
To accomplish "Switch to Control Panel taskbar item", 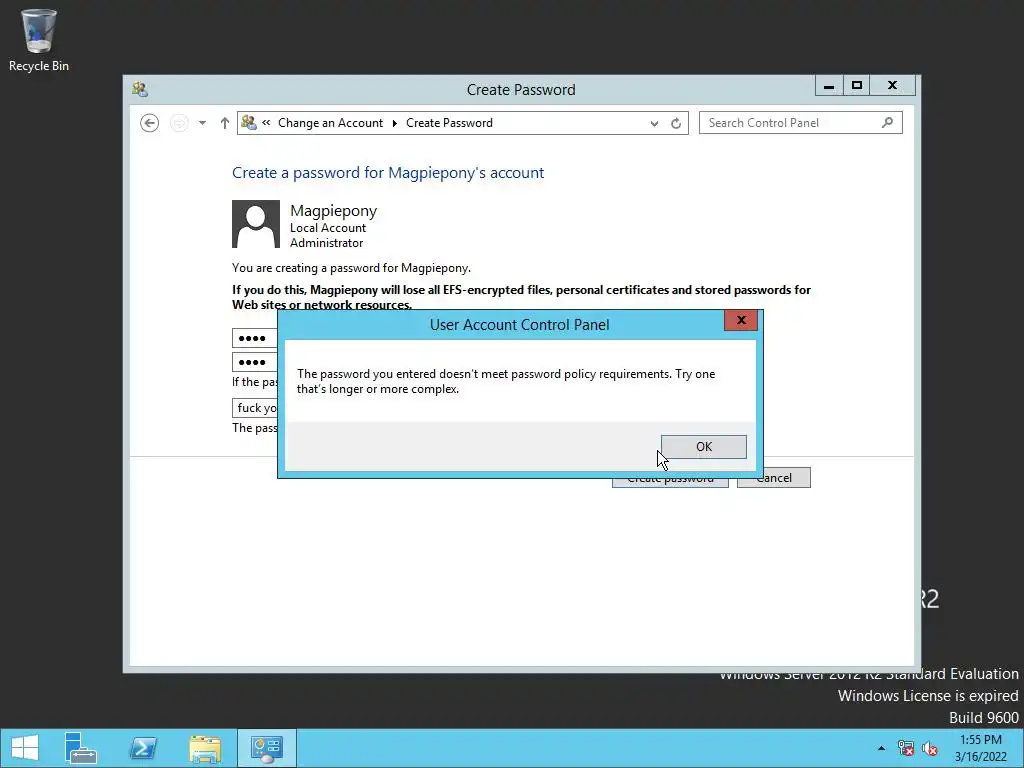I will coord(266,748).
